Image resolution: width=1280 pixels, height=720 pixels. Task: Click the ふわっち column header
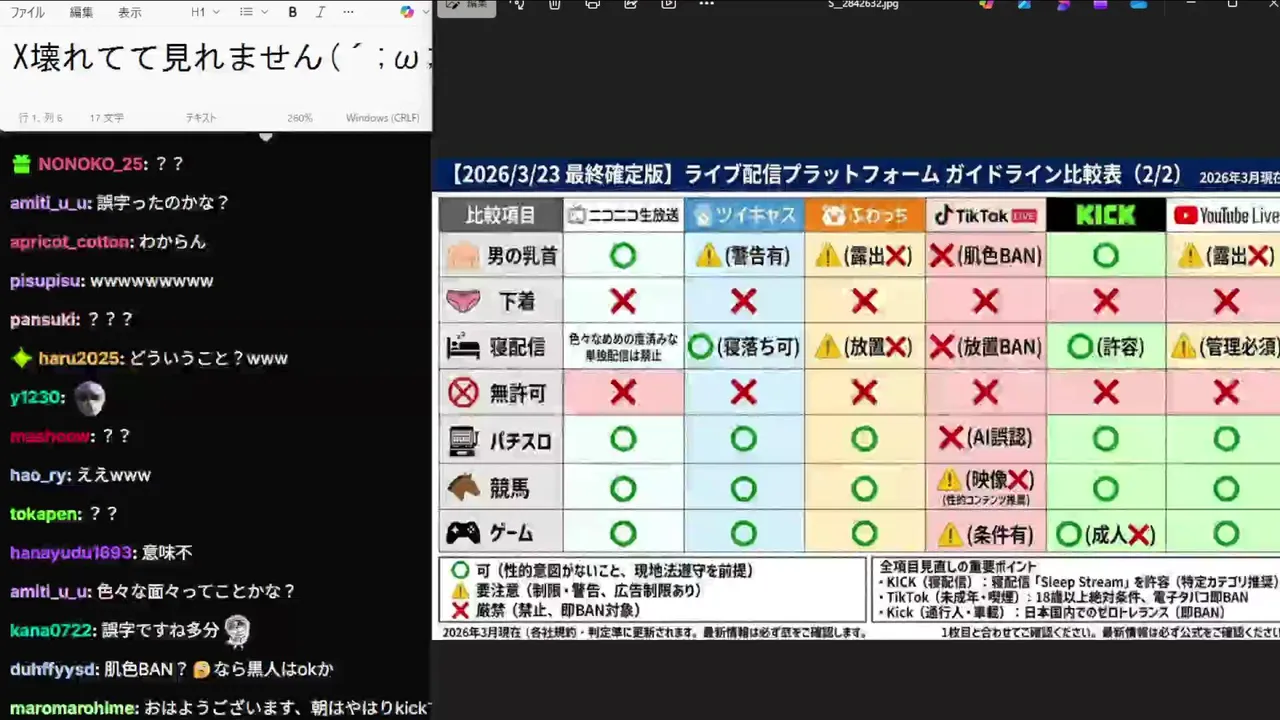865,215
